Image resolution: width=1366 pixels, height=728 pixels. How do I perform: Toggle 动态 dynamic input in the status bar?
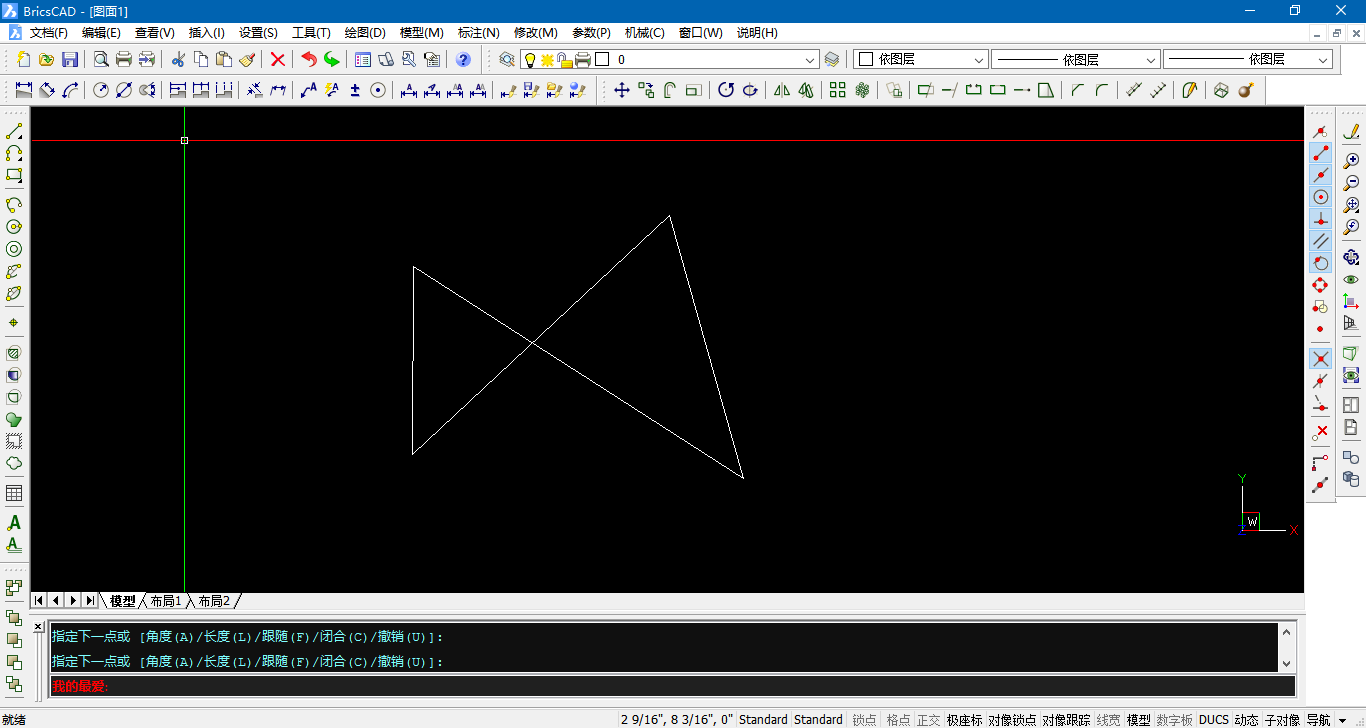point(1246,720)
